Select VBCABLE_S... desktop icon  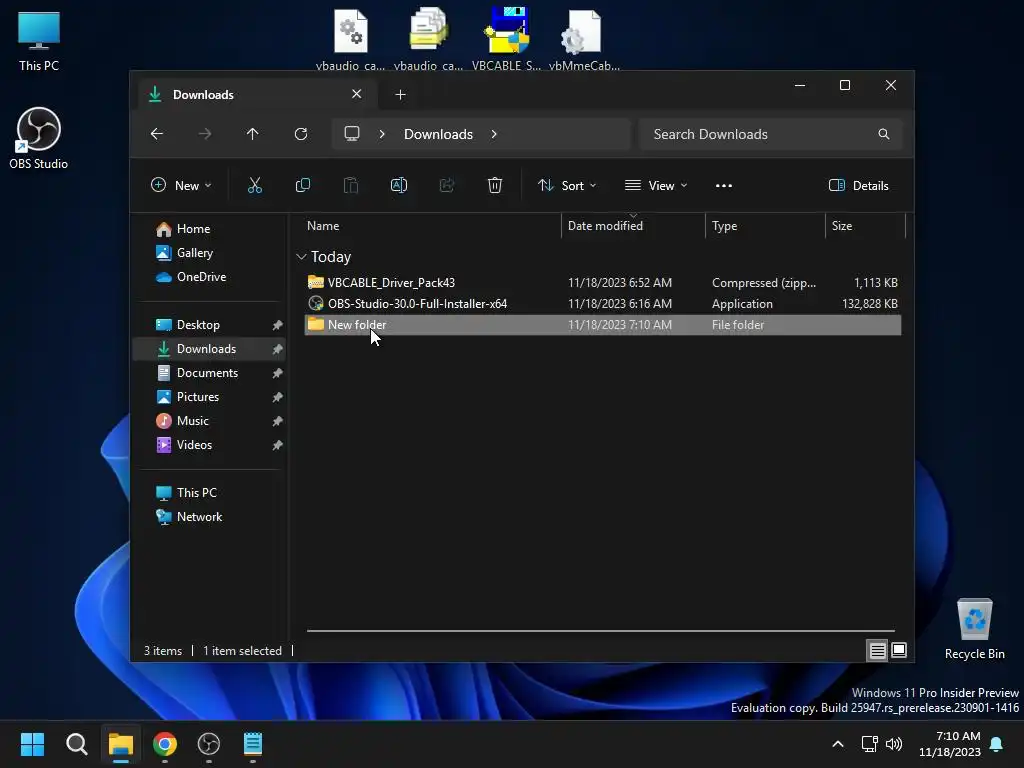(x=506, y=38)
